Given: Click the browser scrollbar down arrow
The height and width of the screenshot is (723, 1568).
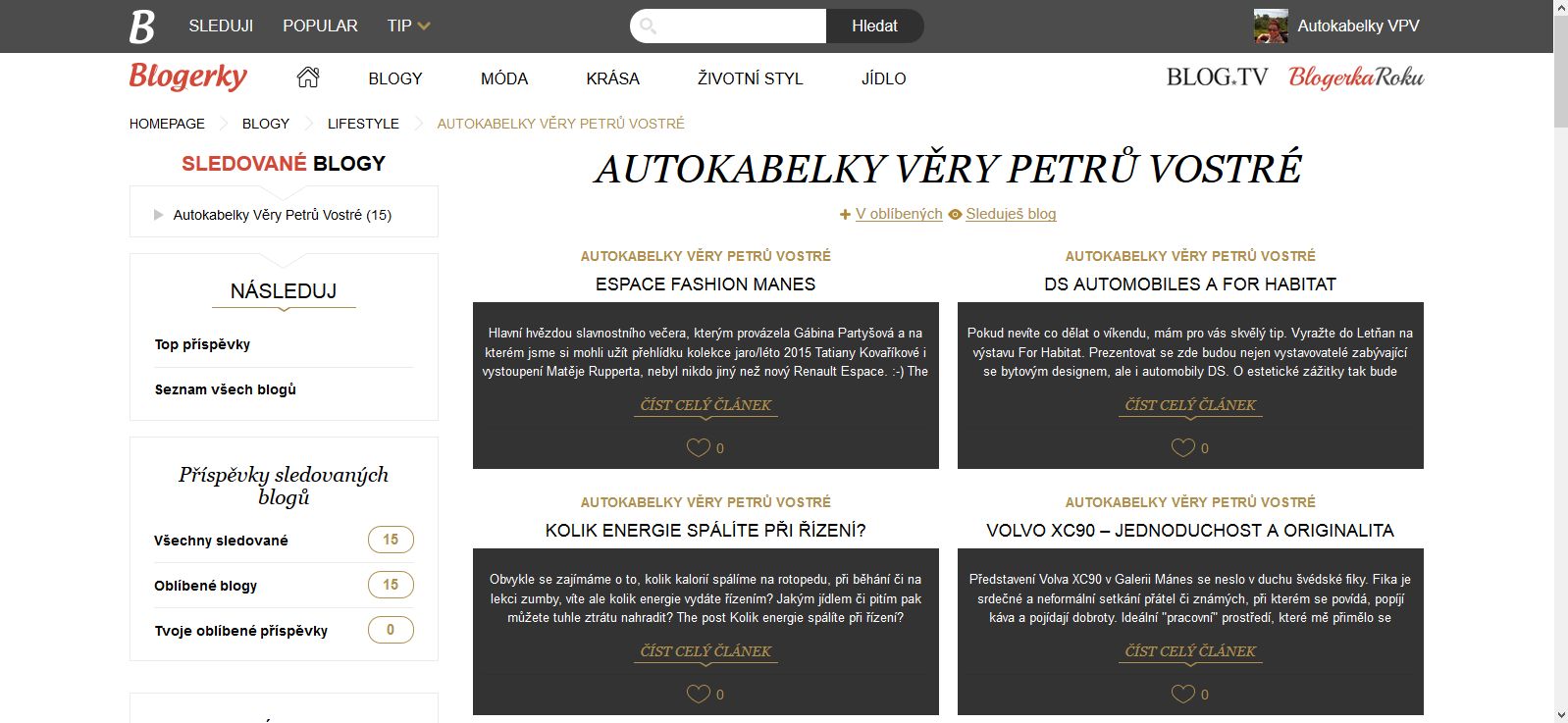Looking at the screenshot, I should 1560,714.
